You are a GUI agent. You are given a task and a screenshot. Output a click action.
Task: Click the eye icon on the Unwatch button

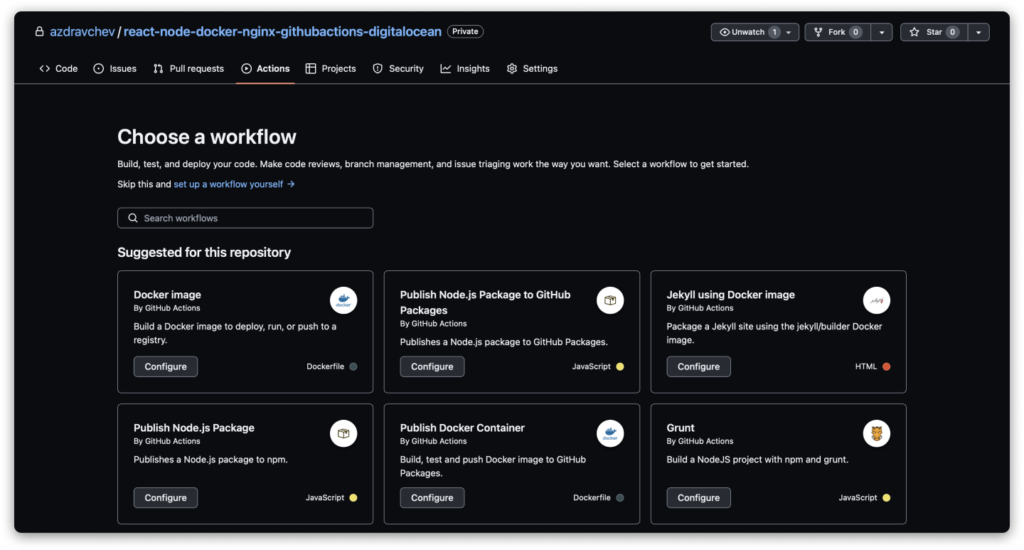tap(724, 32)
